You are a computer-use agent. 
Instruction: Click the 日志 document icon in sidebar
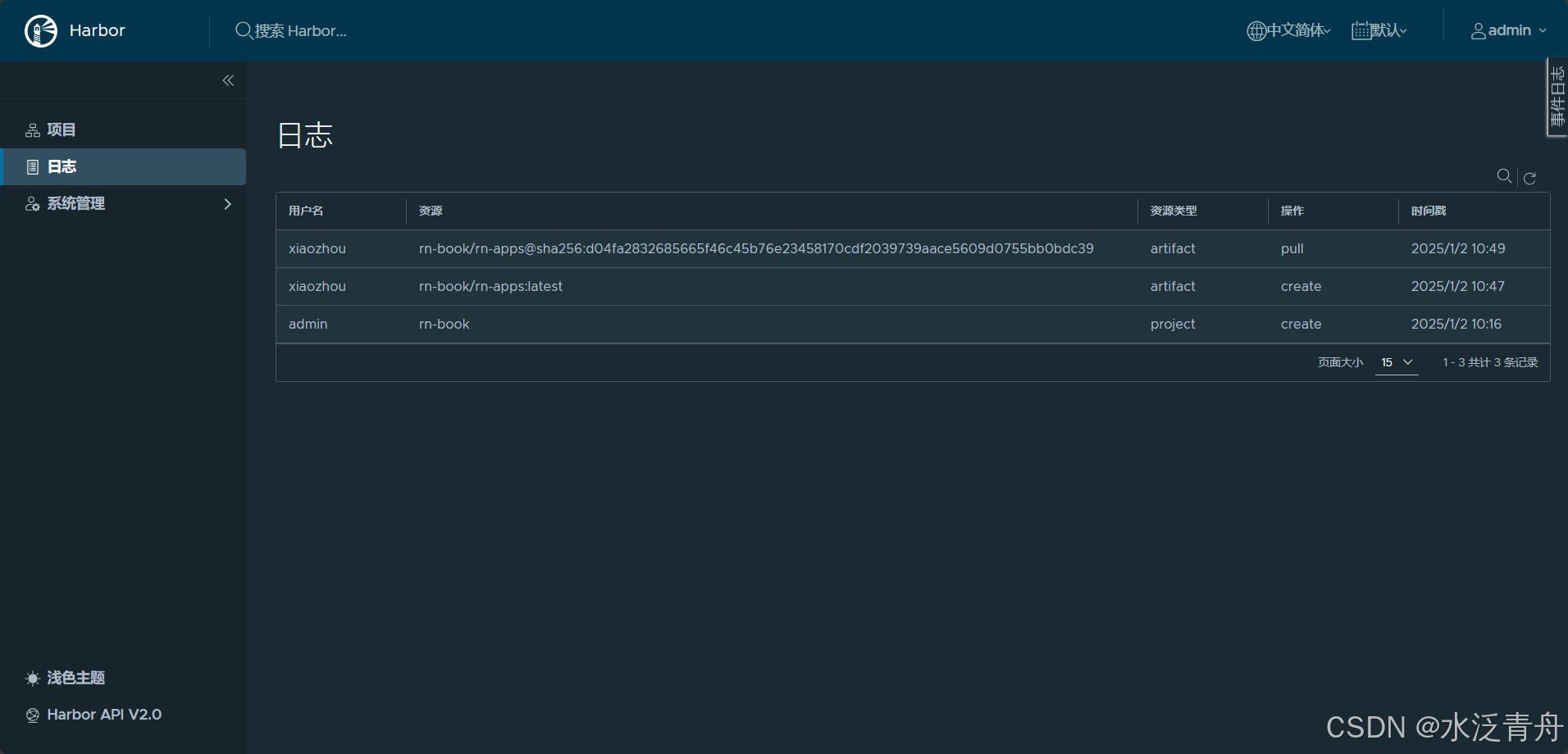[32, 166]
